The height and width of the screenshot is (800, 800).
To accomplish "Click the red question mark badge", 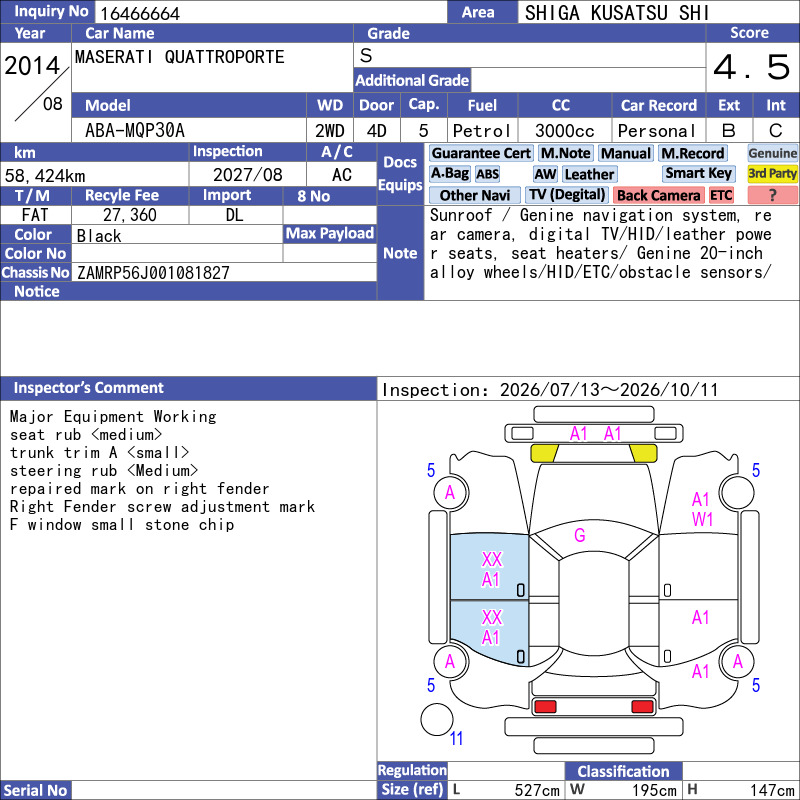I will tap(772, 195).
